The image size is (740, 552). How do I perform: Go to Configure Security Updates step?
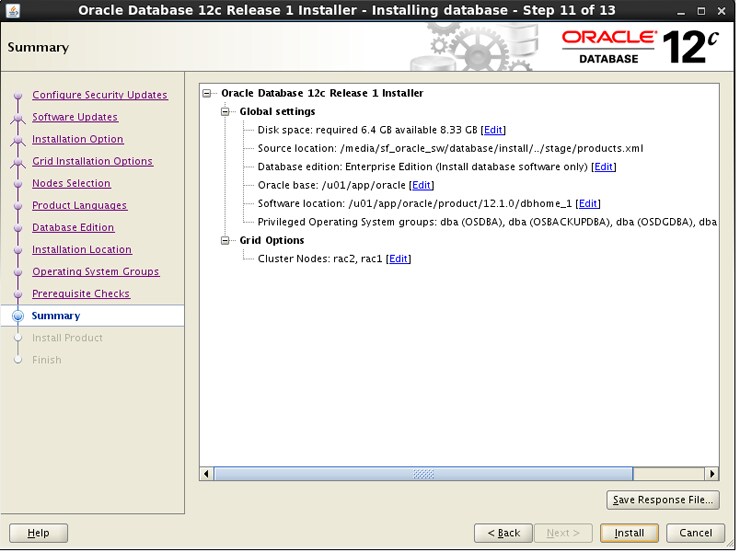(x=100, y=95)
